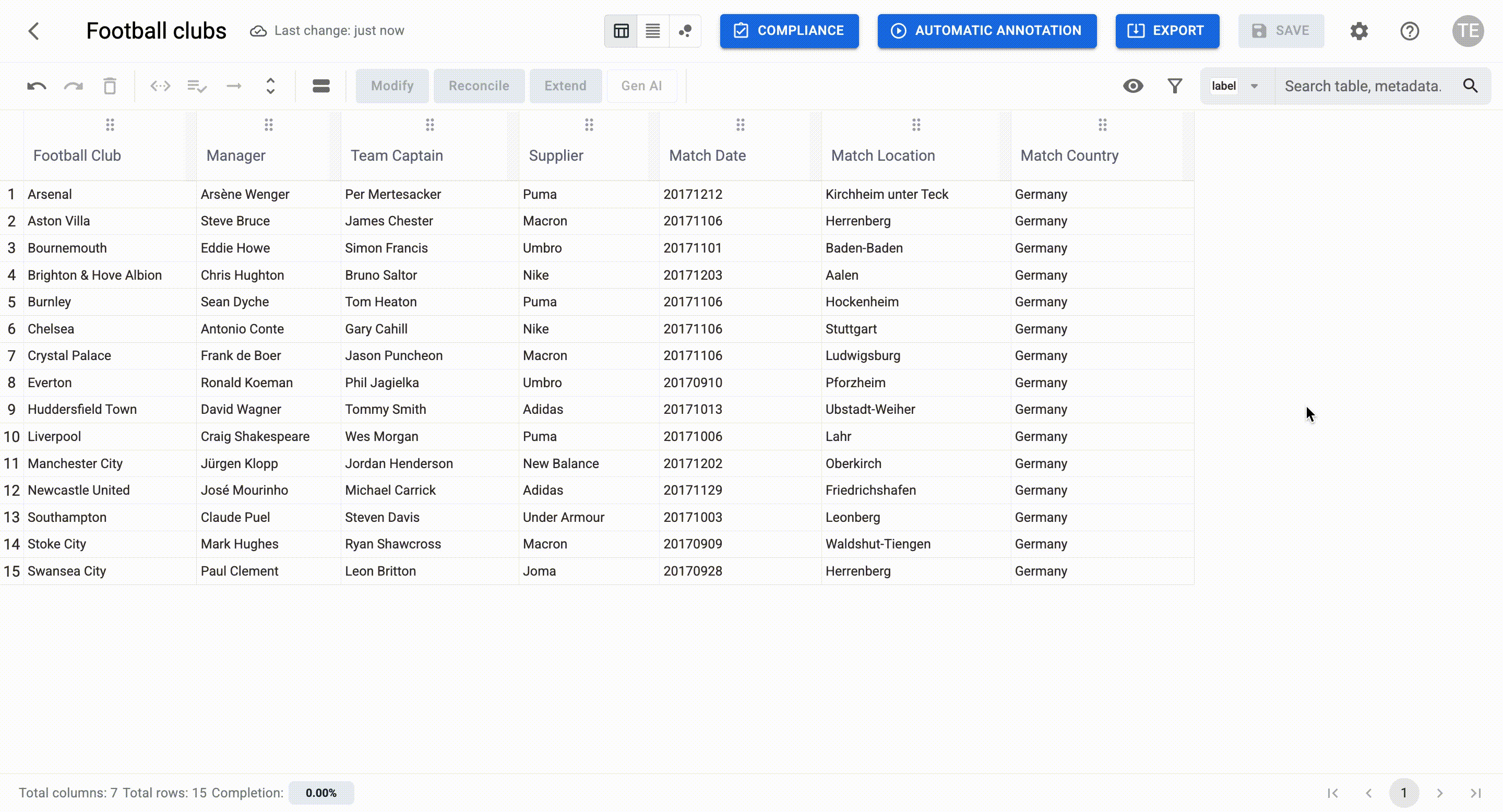The height and width of the screenshot is (812, 1503).
Task: Open the filter funnel icon
Action: tap(1175, 86)
